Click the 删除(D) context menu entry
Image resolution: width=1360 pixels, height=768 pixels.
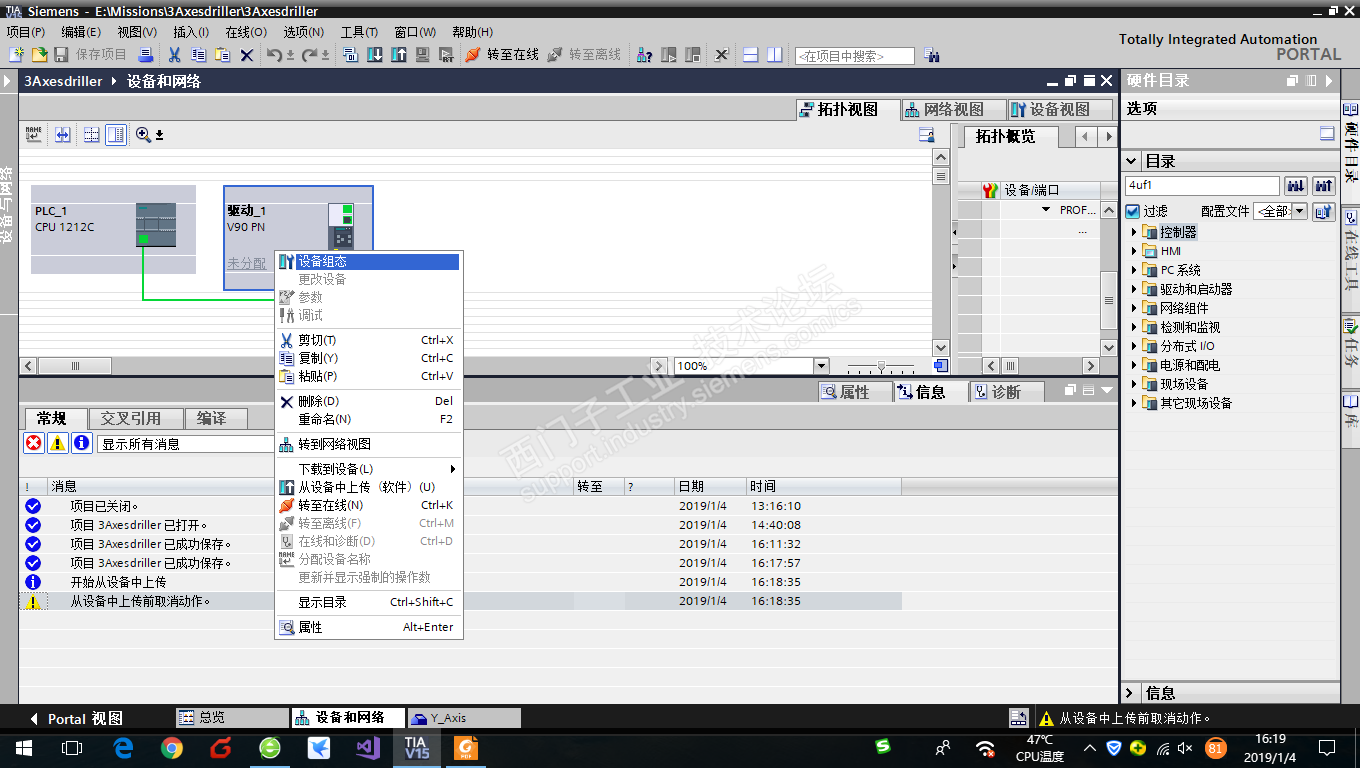click(368, 401)
